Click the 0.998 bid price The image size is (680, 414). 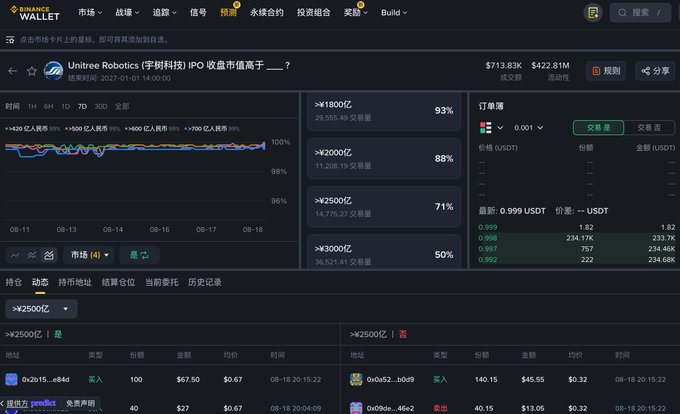(487, 238)
